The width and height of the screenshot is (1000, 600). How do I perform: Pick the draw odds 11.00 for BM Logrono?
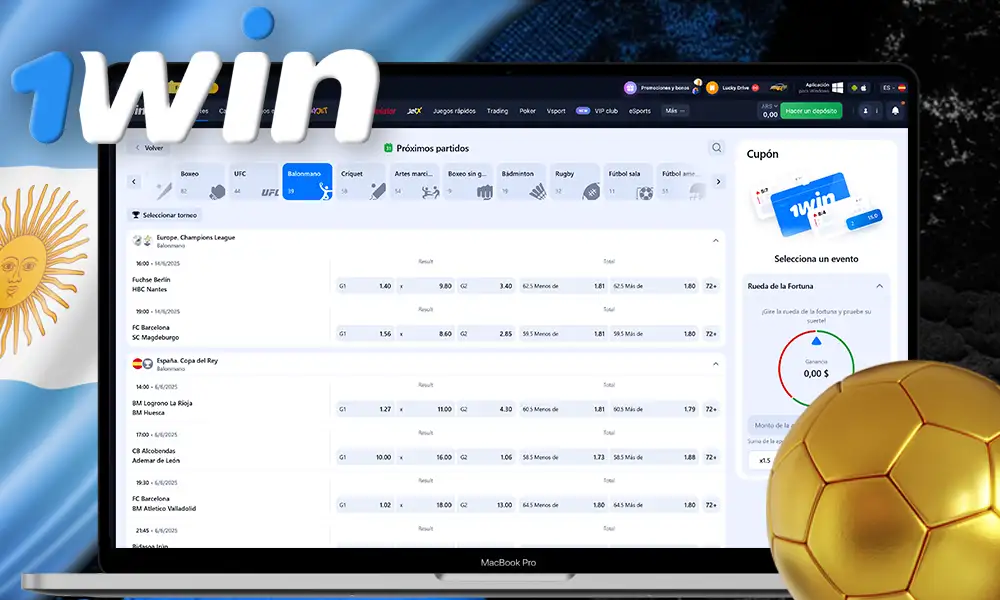[x=426, y=409]
